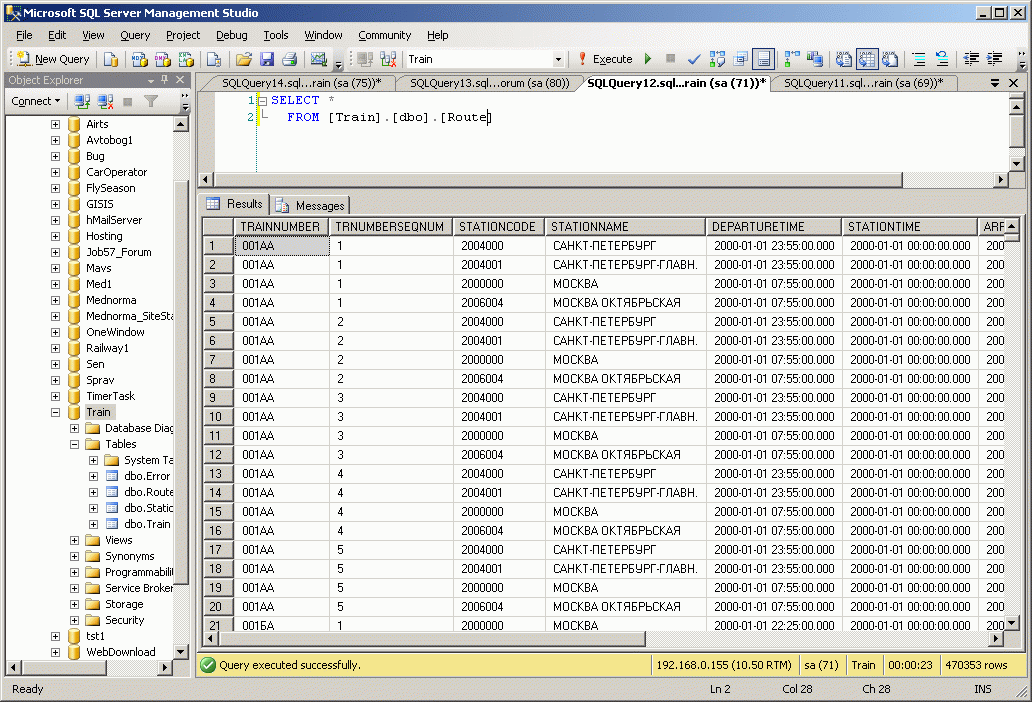Viewport: 1032px width, 702px height.
Task: Print the query using printer icon
Action: [x=290, y=59]
